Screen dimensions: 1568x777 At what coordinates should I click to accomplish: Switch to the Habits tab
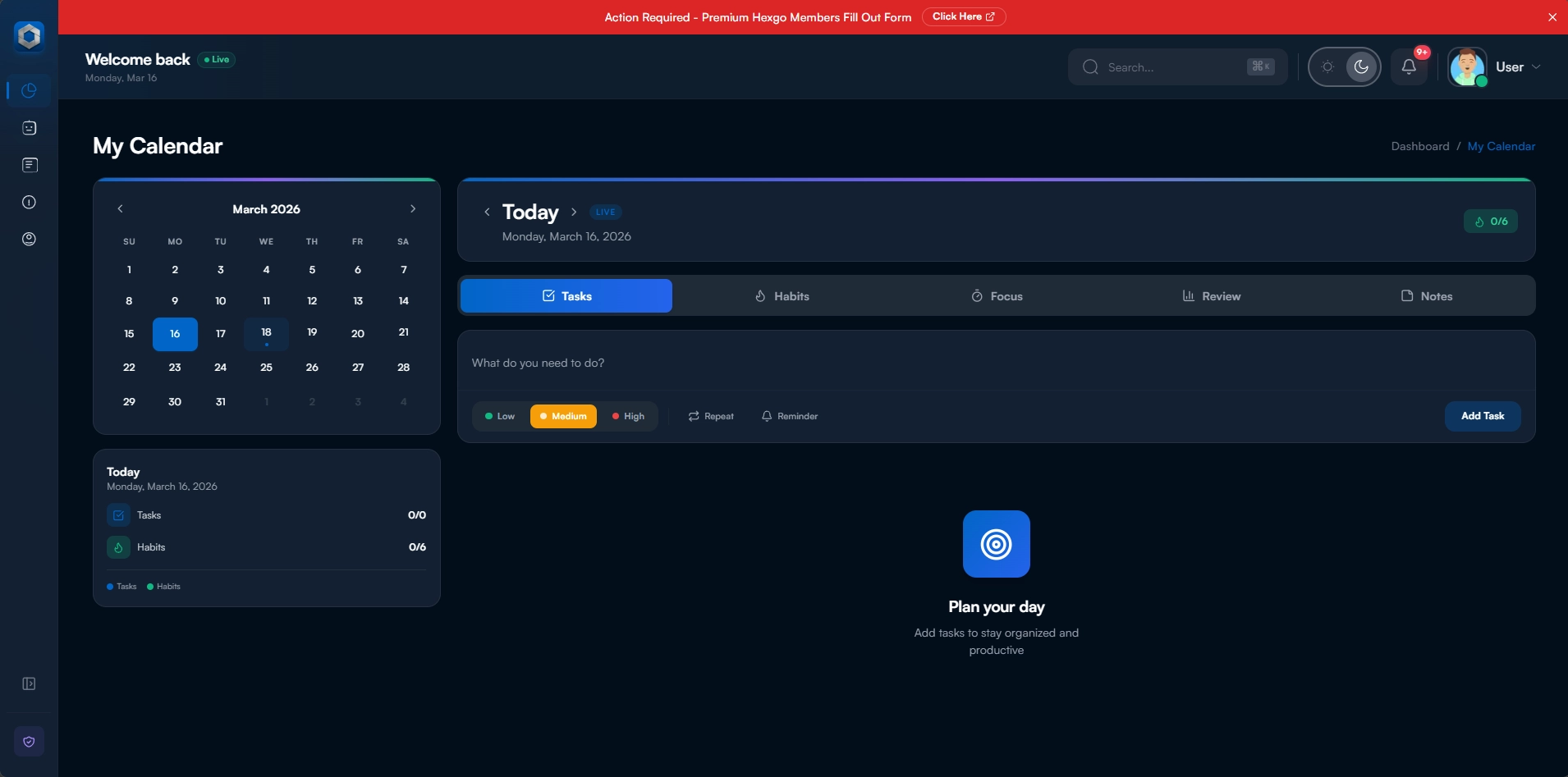tap(782, 295)
